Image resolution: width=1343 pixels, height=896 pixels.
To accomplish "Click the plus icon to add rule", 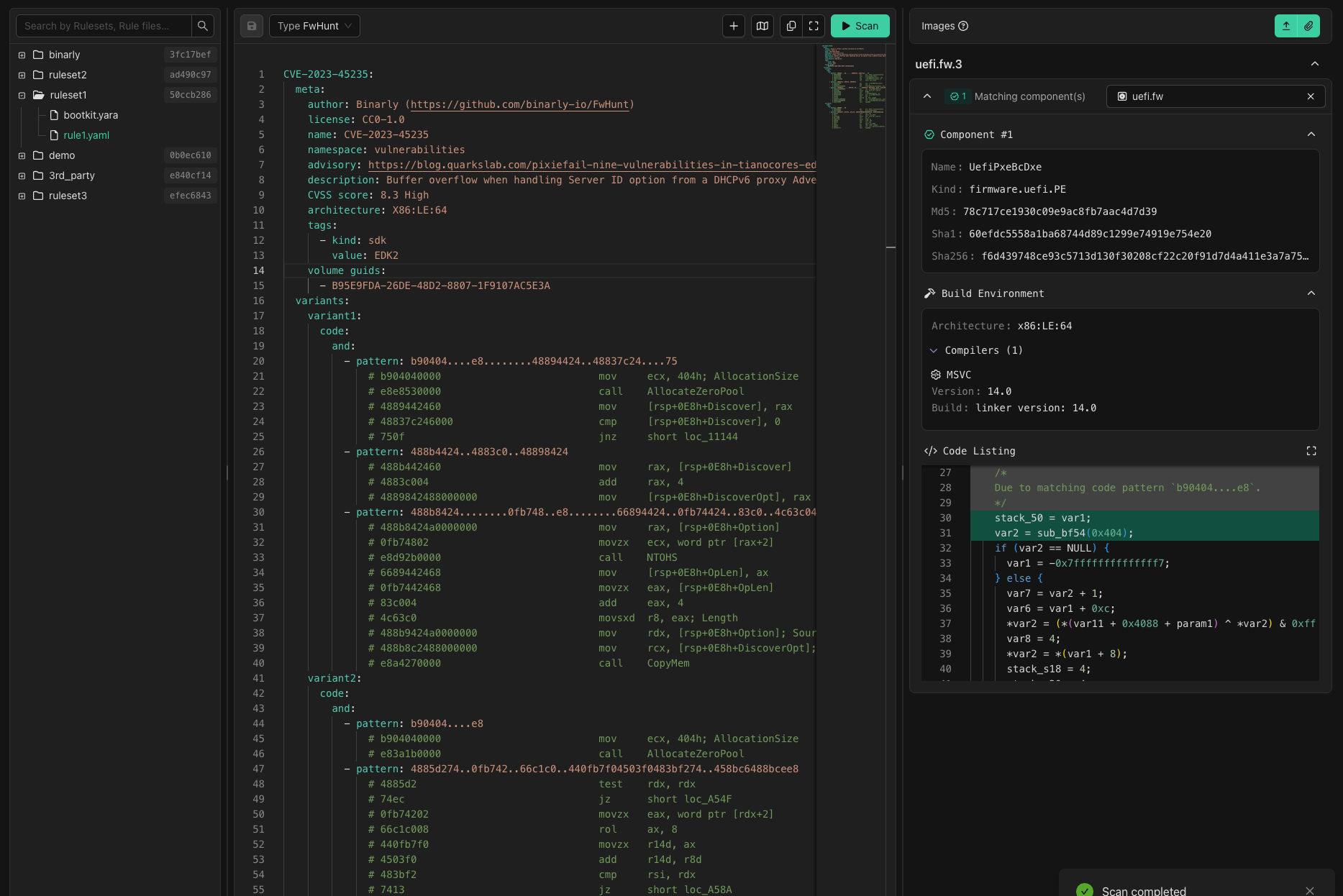I will pos(733,26).
